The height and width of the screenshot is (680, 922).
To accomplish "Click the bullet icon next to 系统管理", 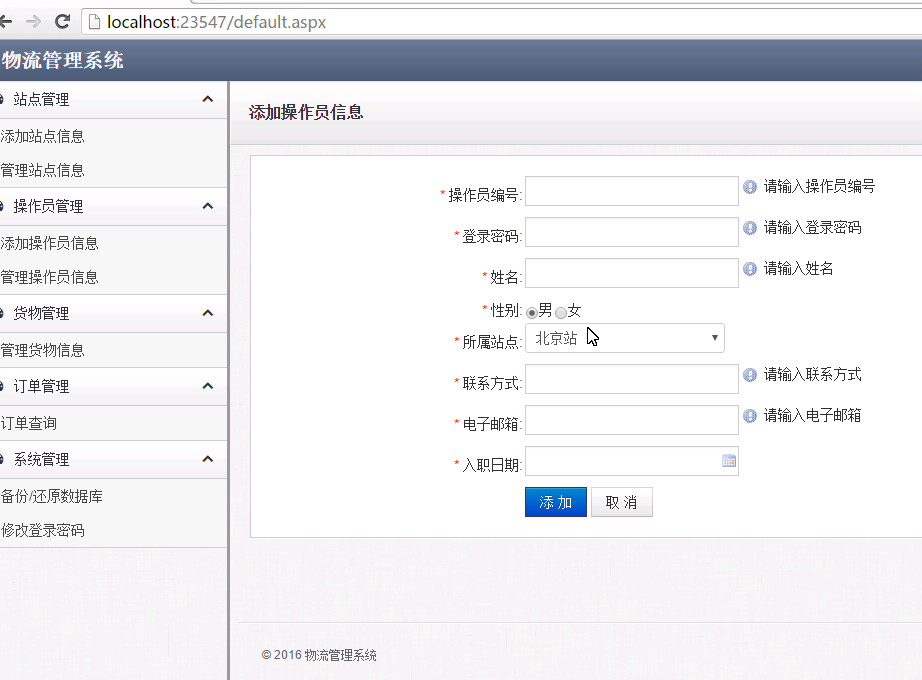I will (2, 459).
